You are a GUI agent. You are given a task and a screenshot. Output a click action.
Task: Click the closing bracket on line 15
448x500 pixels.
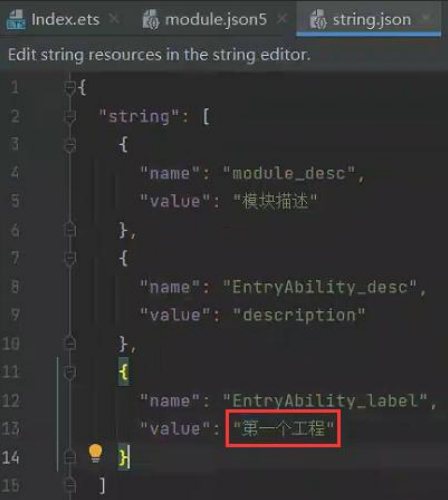click(102, 485)
